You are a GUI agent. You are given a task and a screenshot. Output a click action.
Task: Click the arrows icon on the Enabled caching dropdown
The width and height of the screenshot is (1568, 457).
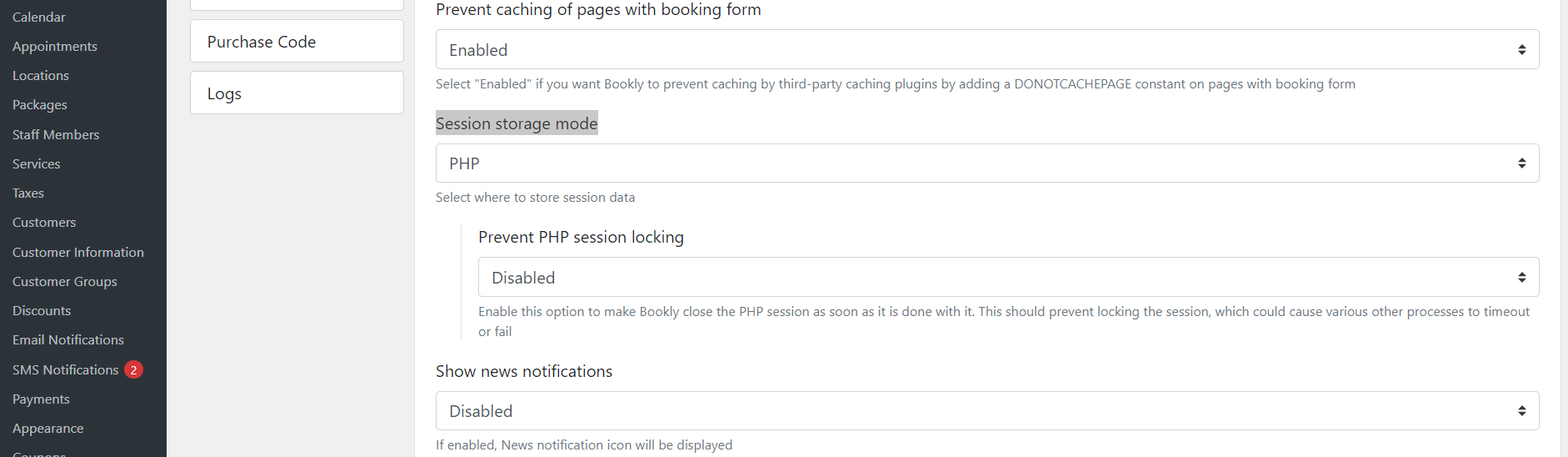[x=1521, y=50]
